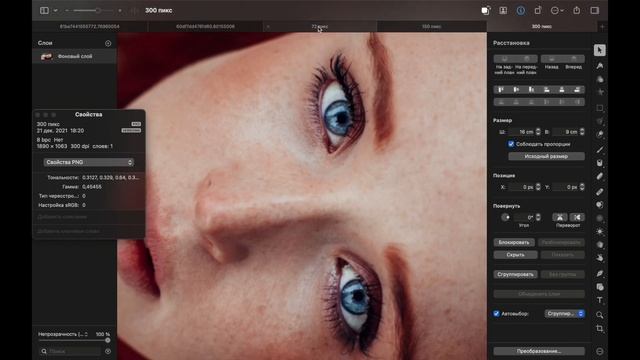Click the Блокировать button

(514, 242)
